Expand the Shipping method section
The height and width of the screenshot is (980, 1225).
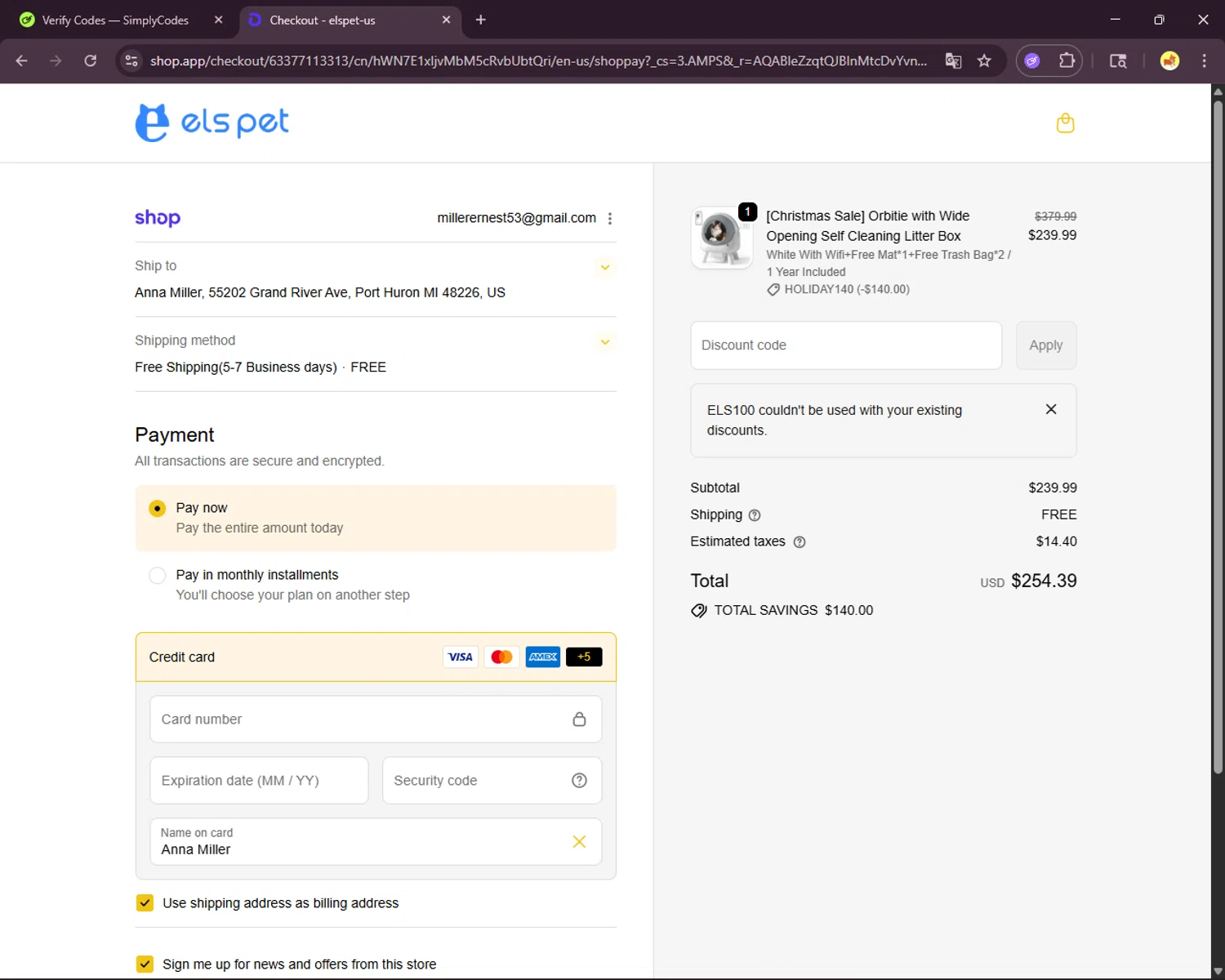[605, 341]
